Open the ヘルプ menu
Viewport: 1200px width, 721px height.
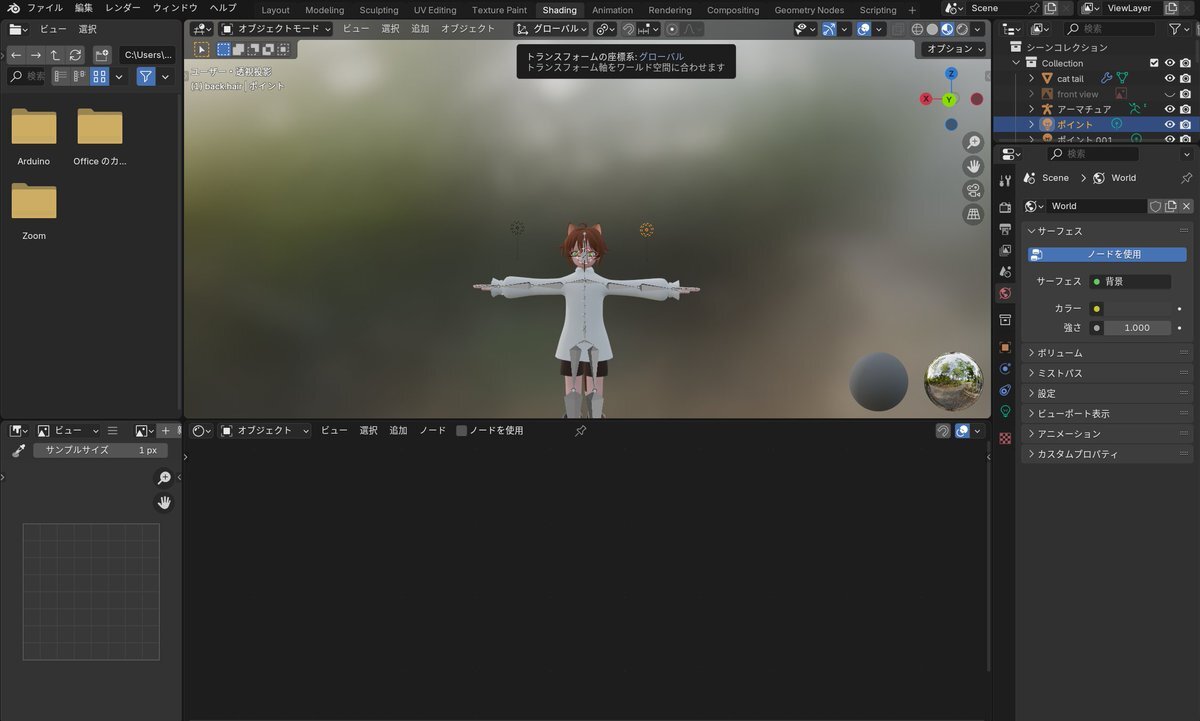(223, 8)
